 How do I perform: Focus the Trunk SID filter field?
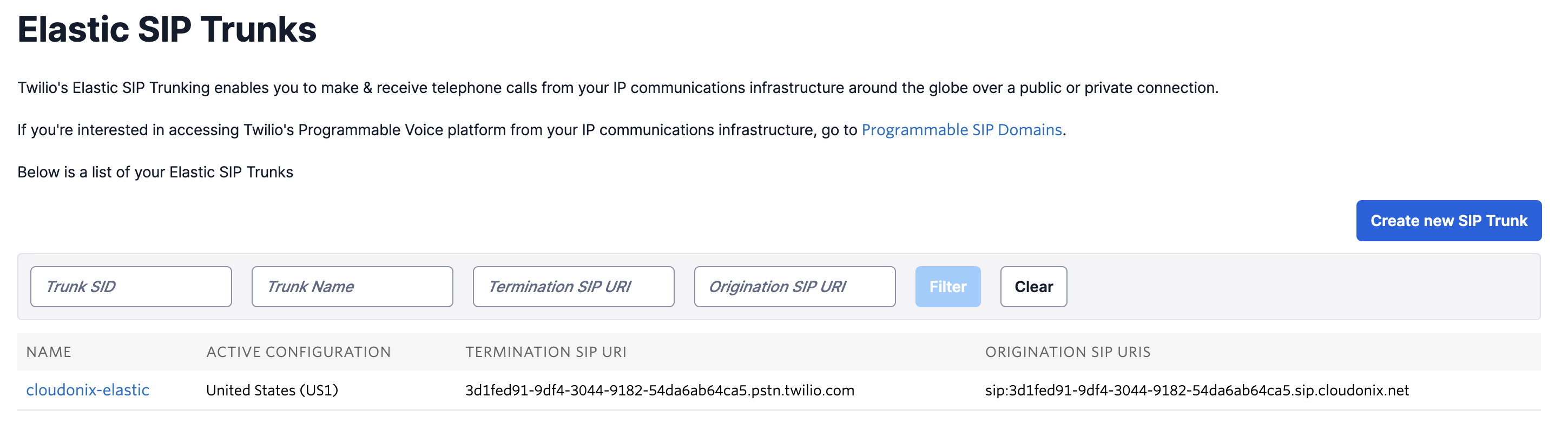[x=131, y=287]
